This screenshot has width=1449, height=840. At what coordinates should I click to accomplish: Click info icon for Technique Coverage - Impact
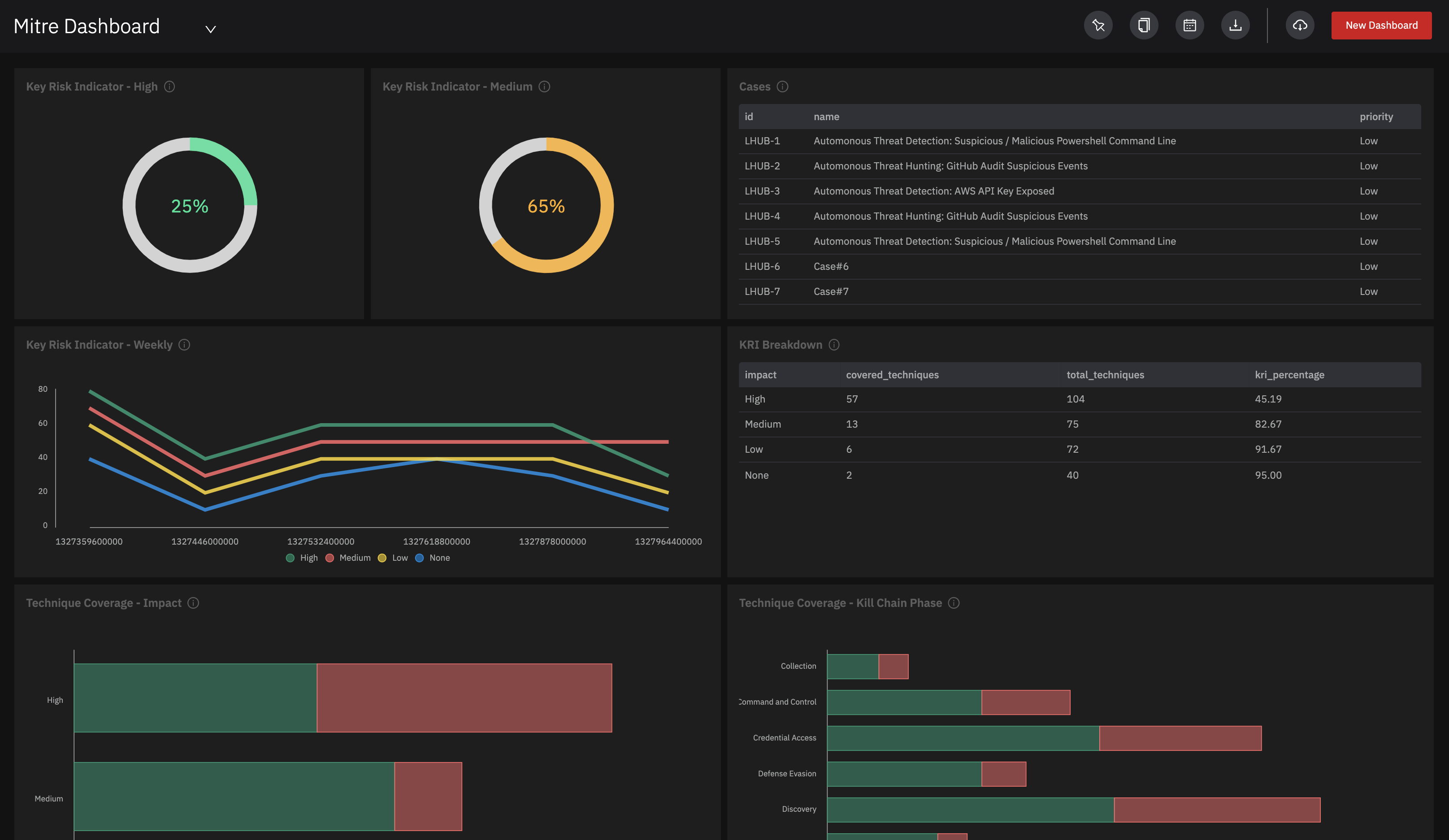pos(193,602)
